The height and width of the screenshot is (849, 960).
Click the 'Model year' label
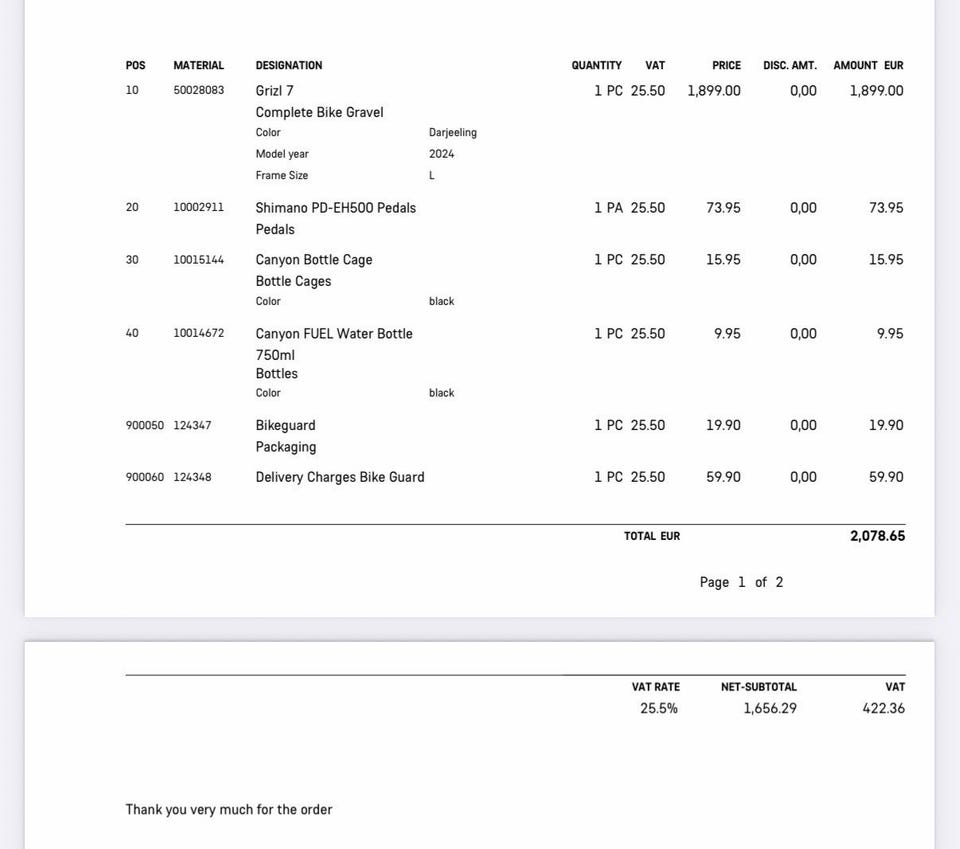click(x=282, y=154)
